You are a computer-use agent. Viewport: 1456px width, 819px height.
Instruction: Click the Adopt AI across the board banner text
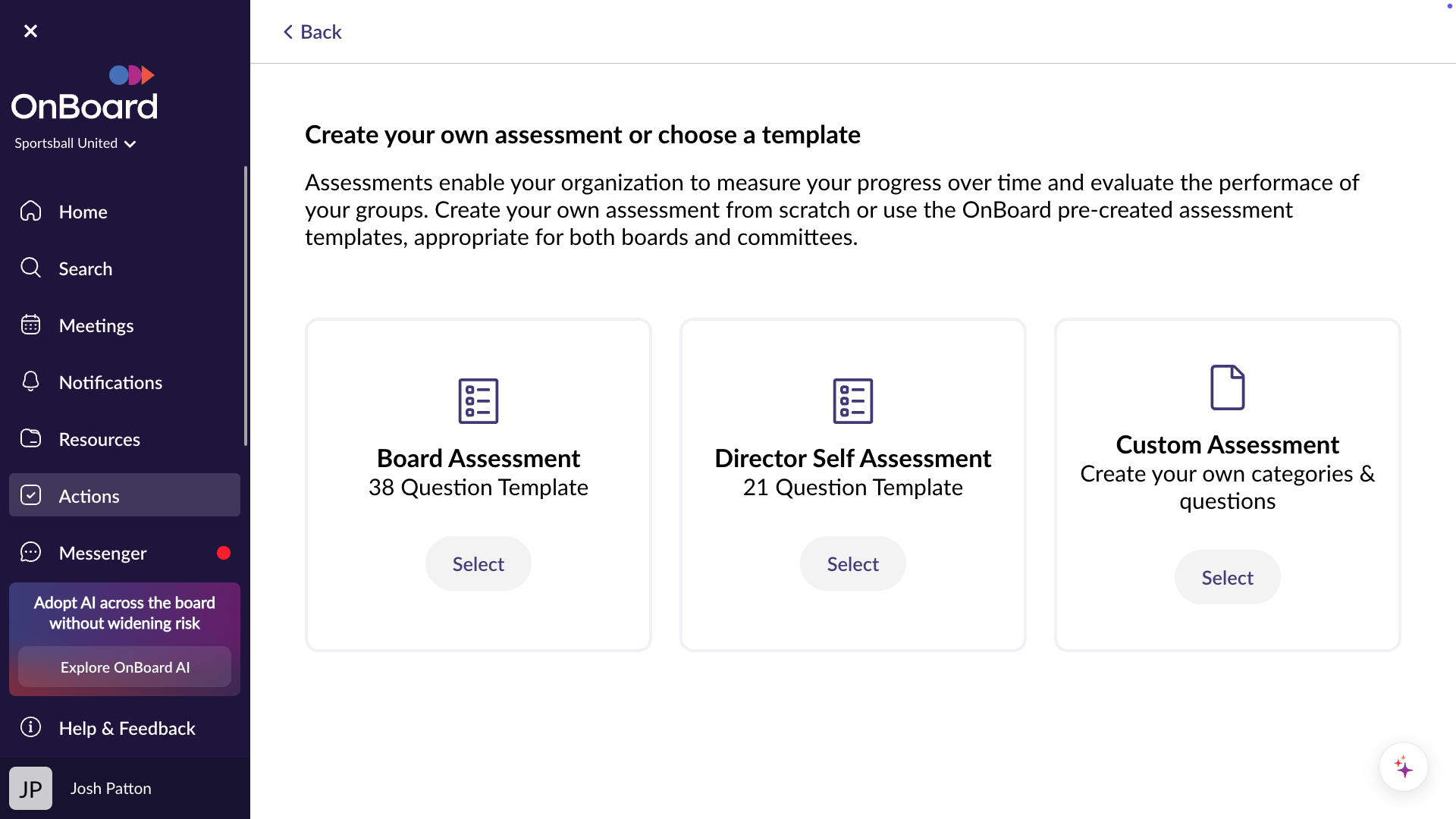(x=124, y=613)
